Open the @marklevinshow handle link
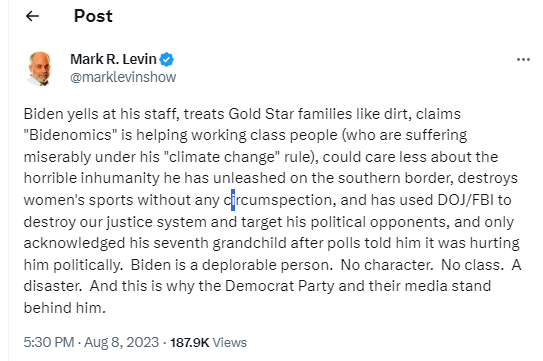543x361 pixels. click(123, 77)
